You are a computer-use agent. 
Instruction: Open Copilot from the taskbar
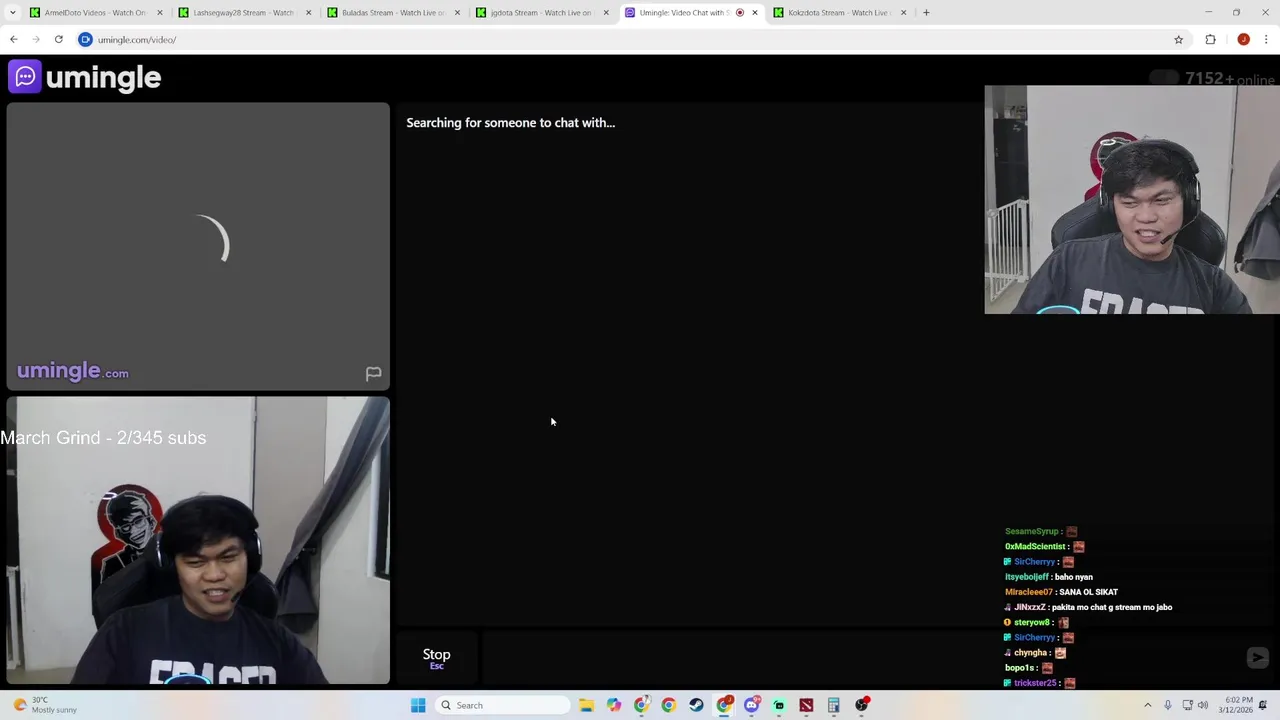(614, 705)
